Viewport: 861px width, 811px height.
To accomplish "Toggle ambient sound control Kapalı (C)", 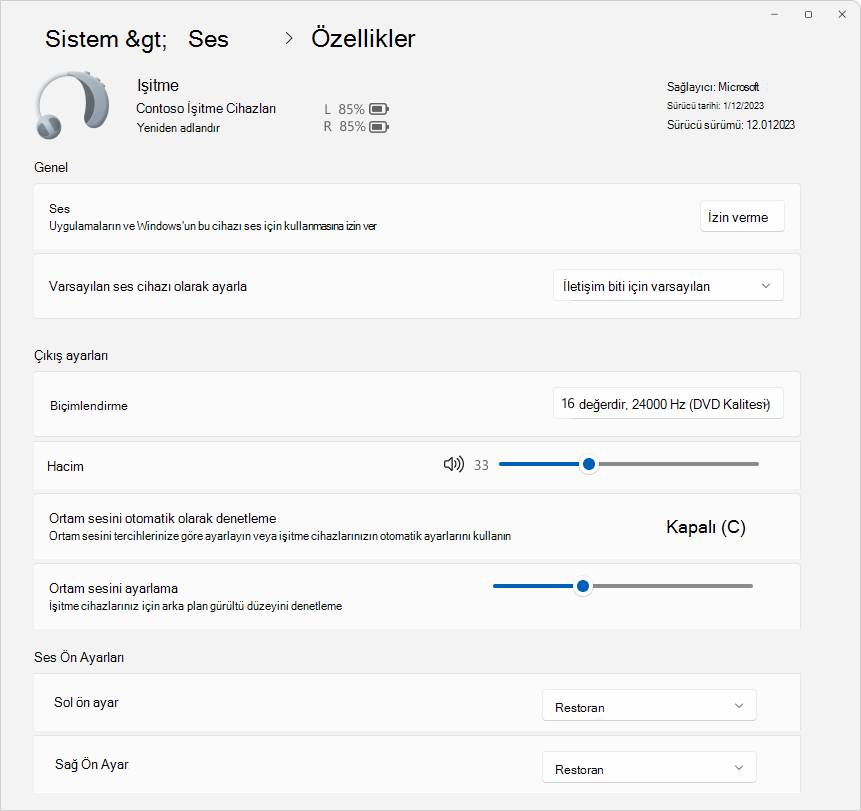I will click(706, 527).
